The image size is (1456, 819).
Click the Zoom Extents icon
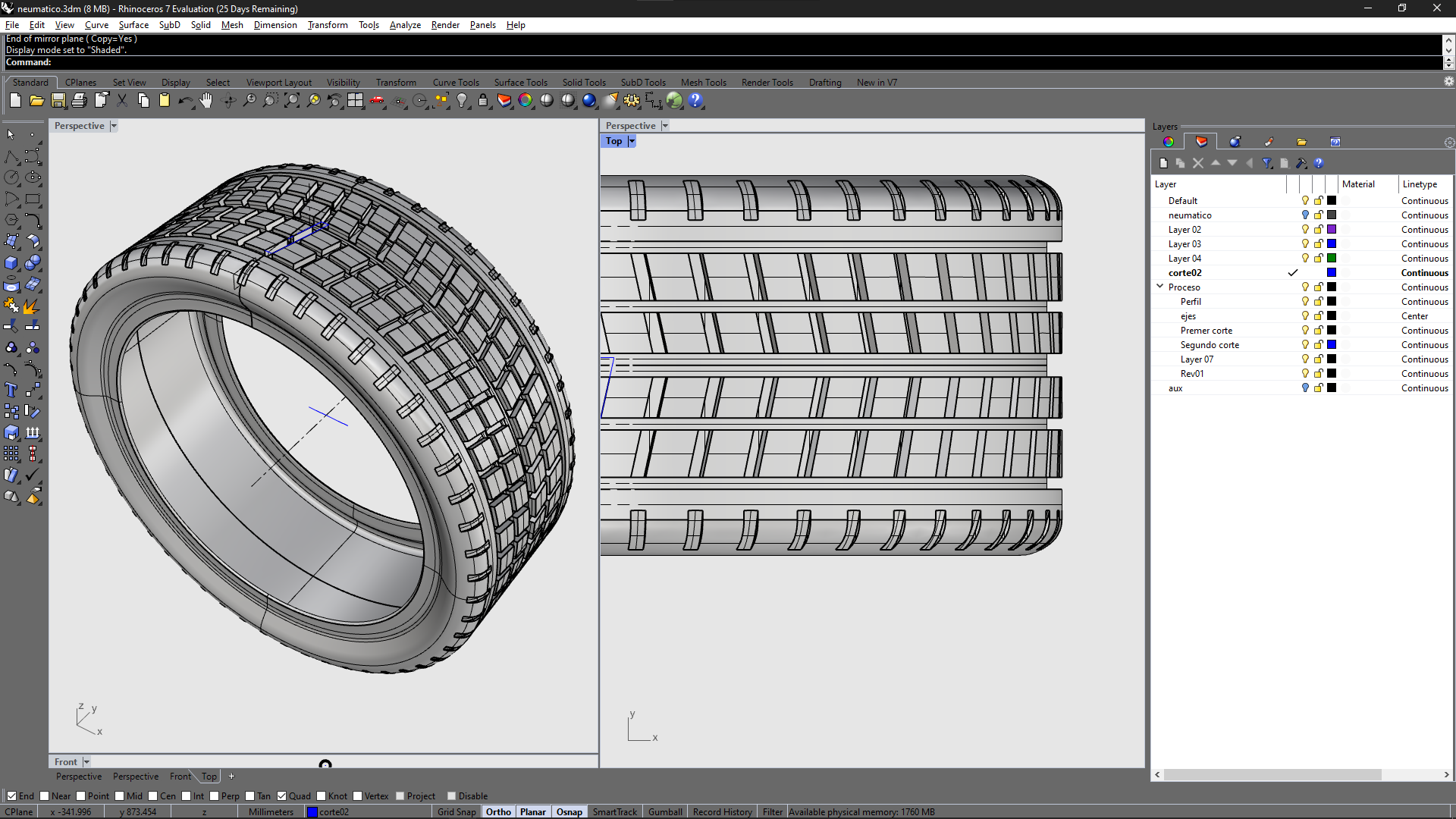(x=292, y=100)
